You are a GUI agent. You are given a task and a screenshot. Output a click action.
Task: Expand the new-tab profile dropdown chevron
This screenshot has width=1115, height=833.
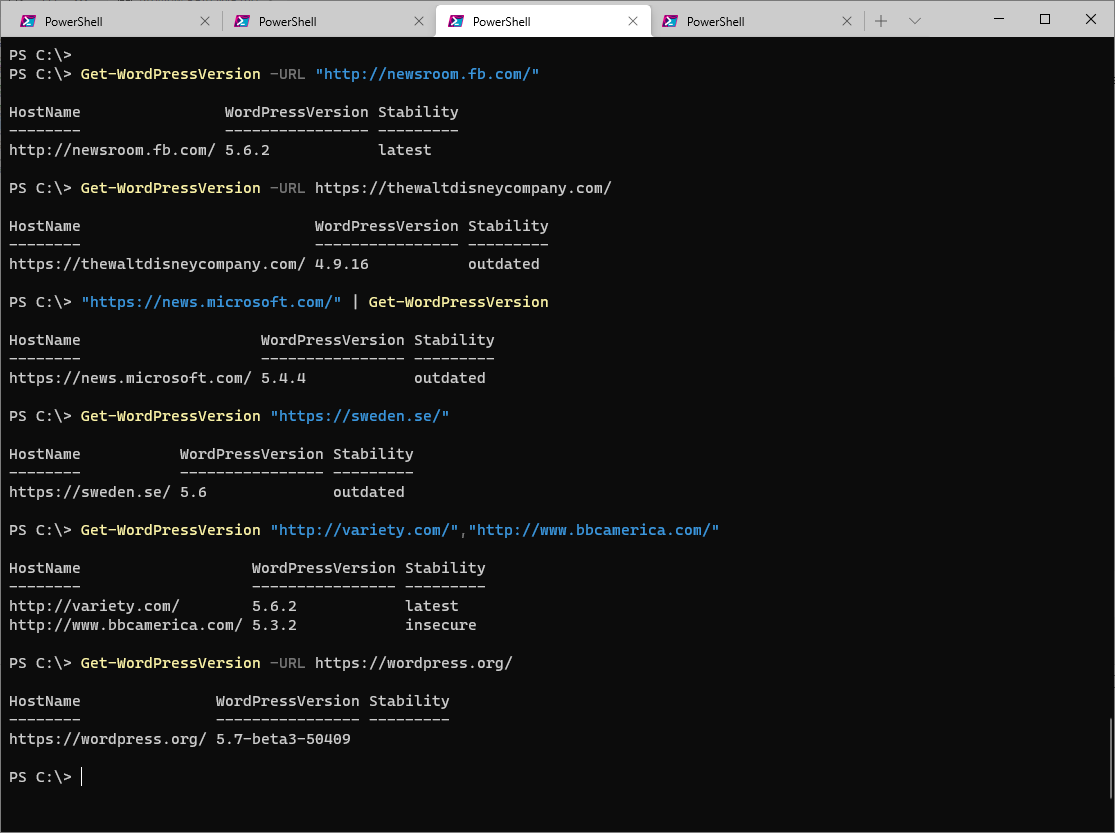coord(915,21)
